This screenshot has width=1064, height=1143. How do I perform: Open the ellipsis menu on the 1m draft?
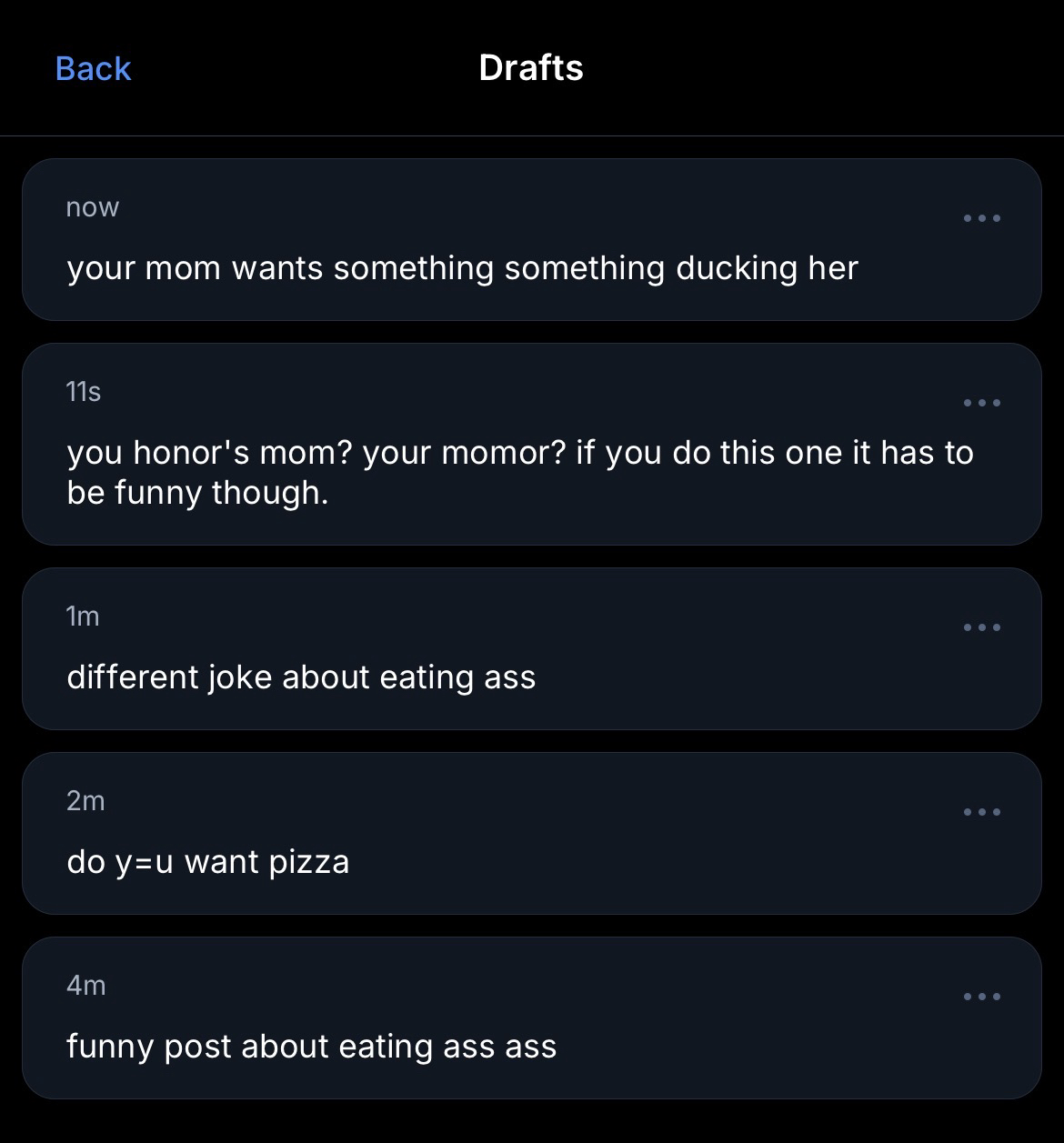(982, 627)
